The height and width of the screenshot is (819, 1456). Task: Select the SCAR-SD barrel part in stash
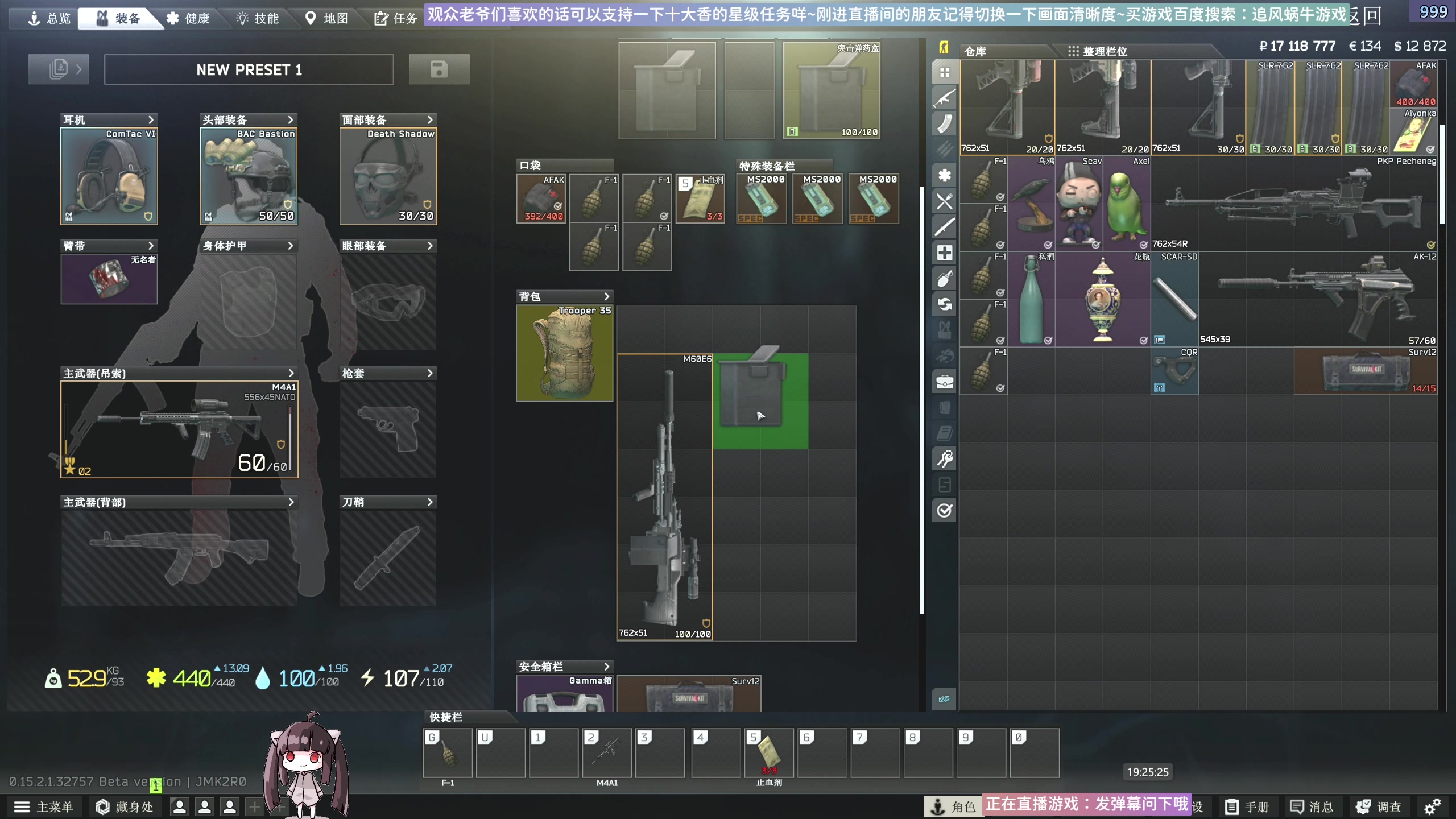pyautogui.click(x=1175, y=299)
